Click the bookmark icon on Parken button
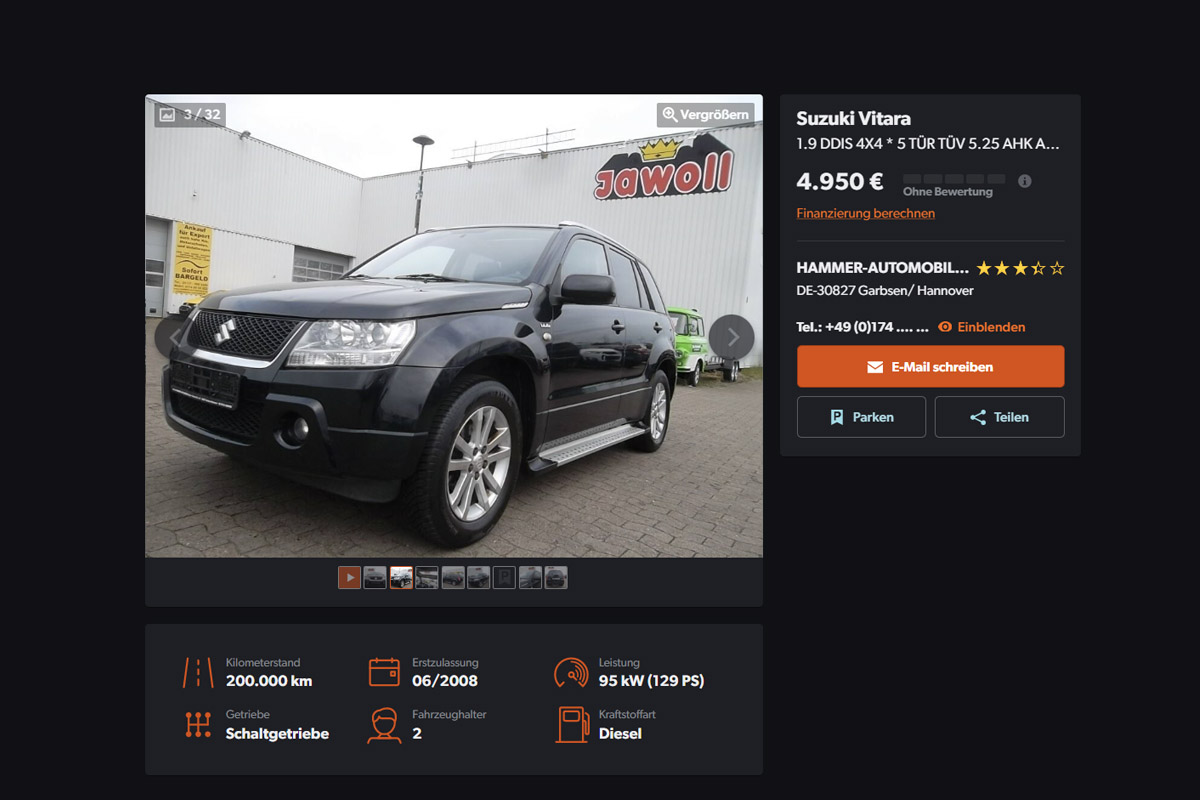This screenshot has height=800, width=1200. click(x=837, y=417)
